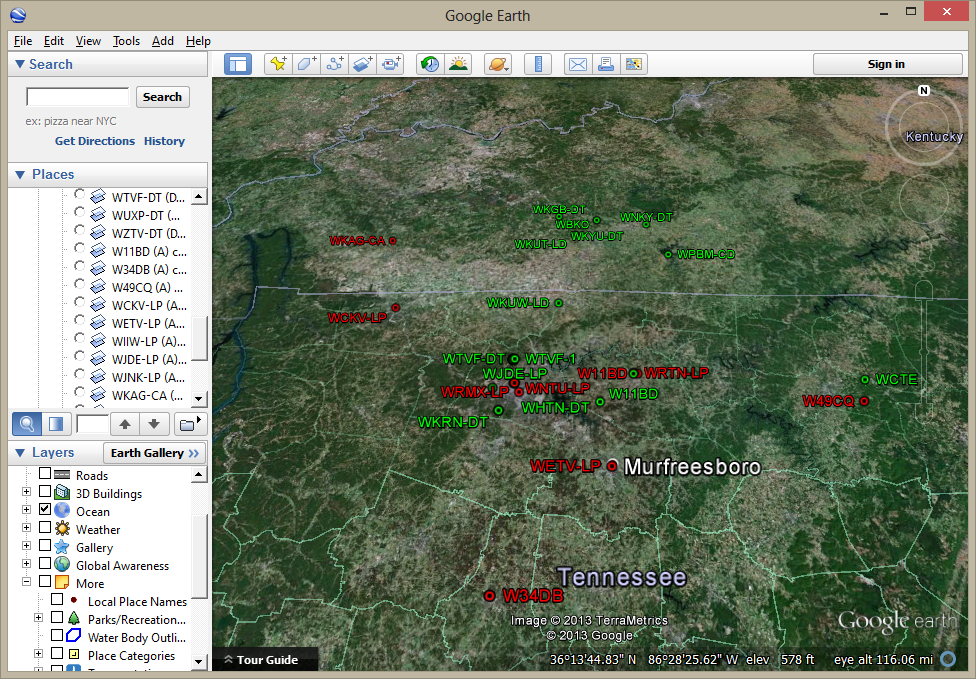Add a path from the toolbar
Viewport: 976px width, 679px height.
point(335,64)
